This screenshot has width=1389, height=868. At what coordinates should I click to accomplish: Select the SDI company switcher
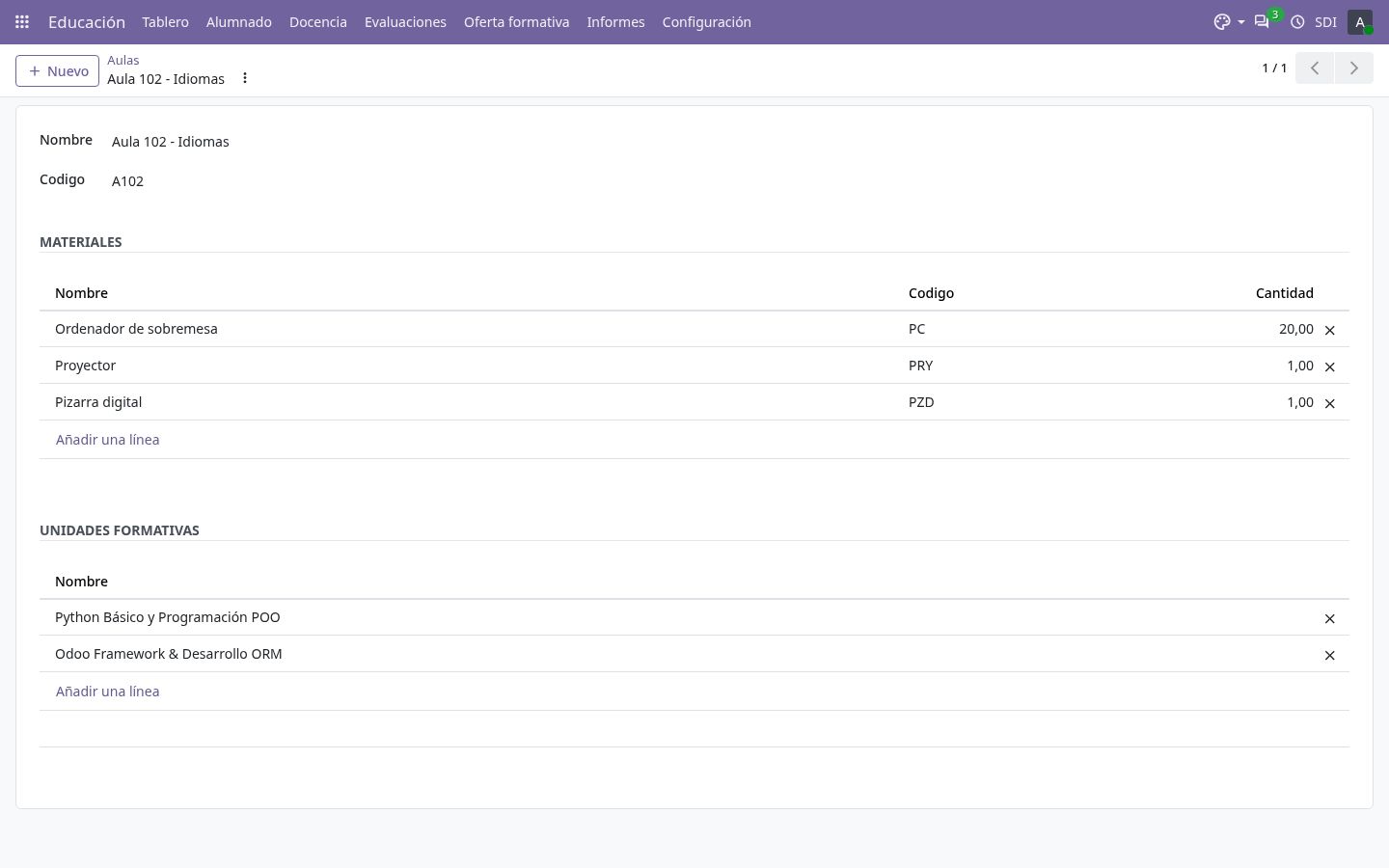1325,22
